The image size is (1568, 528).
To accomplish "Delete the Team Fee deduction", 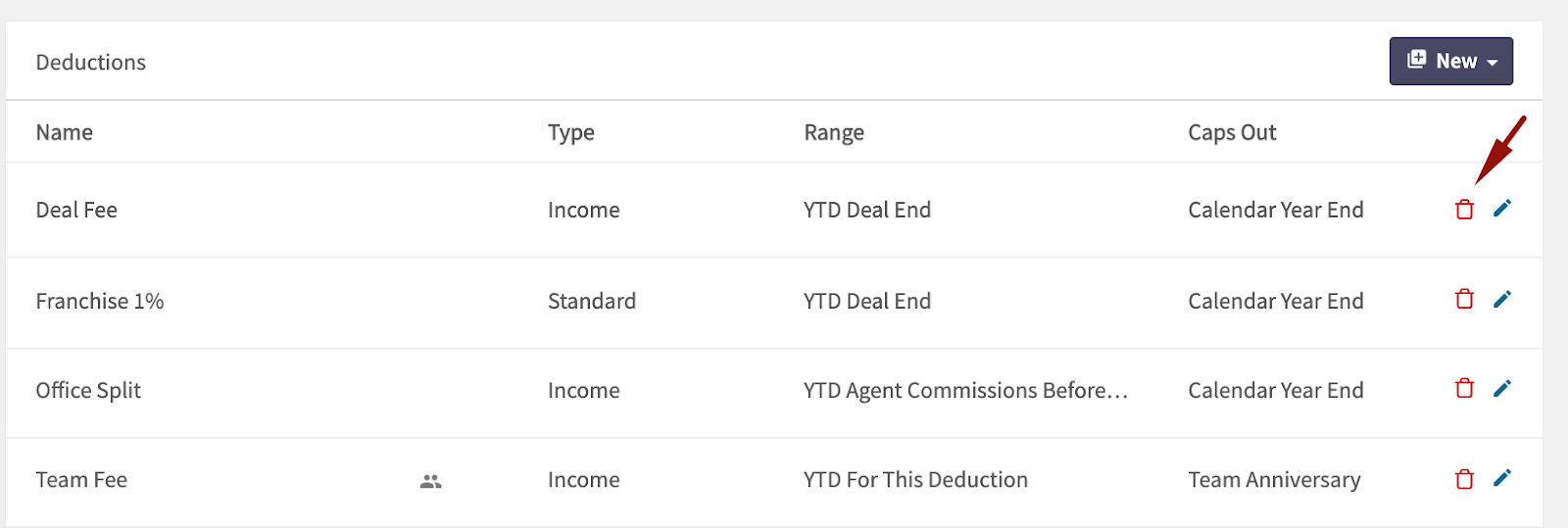I will tap(1464, 479).
